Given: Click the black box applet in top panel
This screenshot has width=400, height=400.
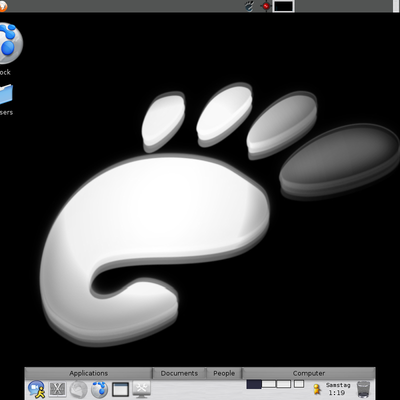Looking at the screenshot, I should point(283,6).
